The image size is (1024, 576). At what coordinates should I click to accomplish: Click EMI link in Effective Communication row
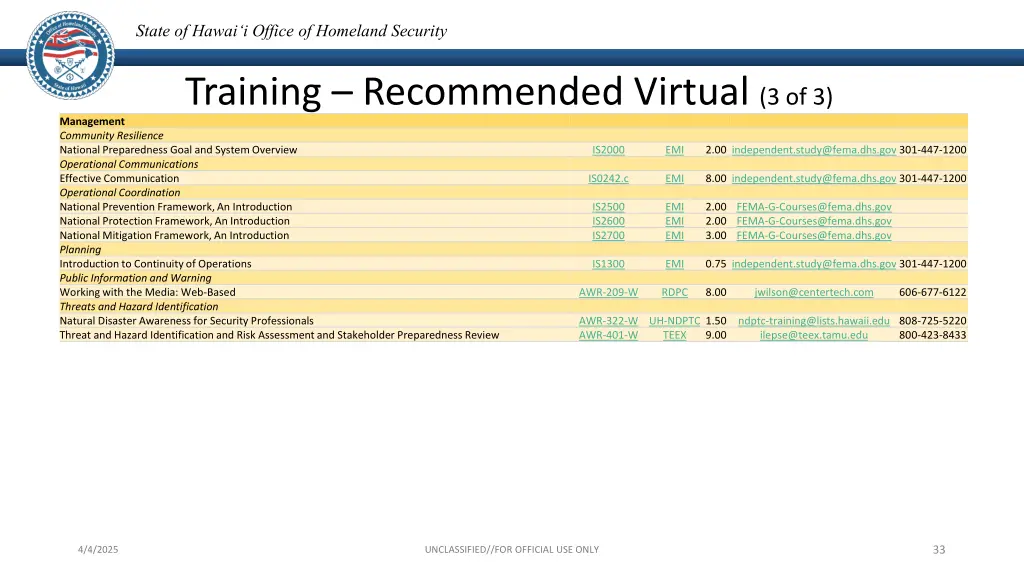[x=675, y=179]
